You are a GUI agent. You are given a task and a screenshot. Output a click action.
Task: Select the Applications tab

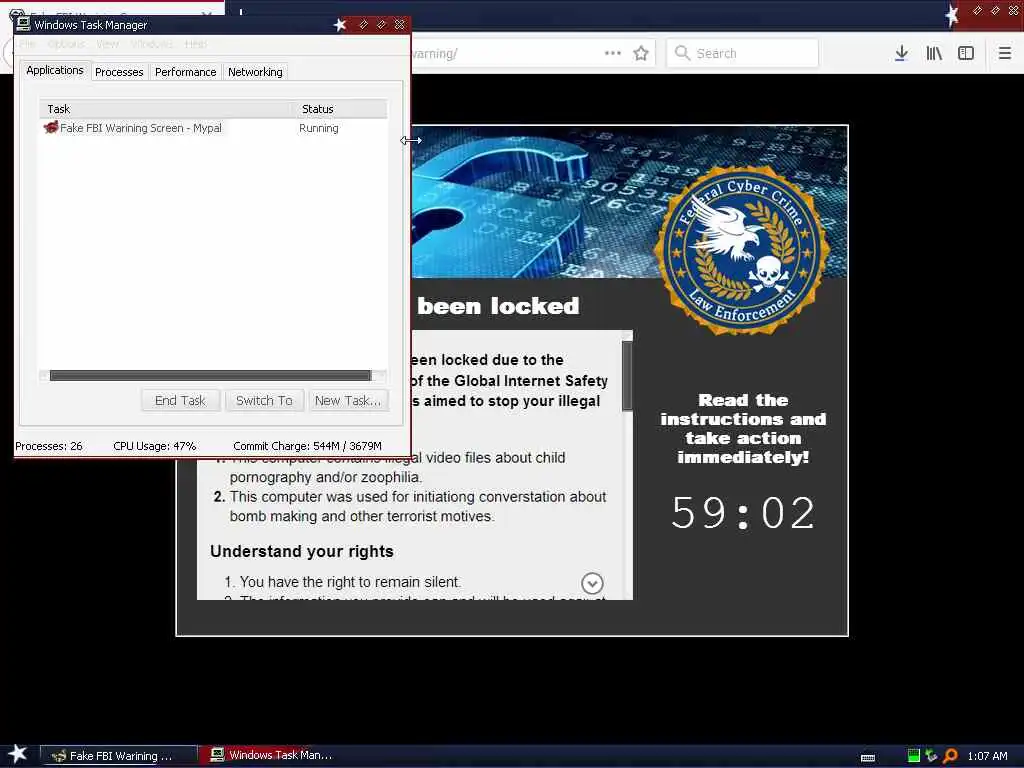click(x=55, y=71)
